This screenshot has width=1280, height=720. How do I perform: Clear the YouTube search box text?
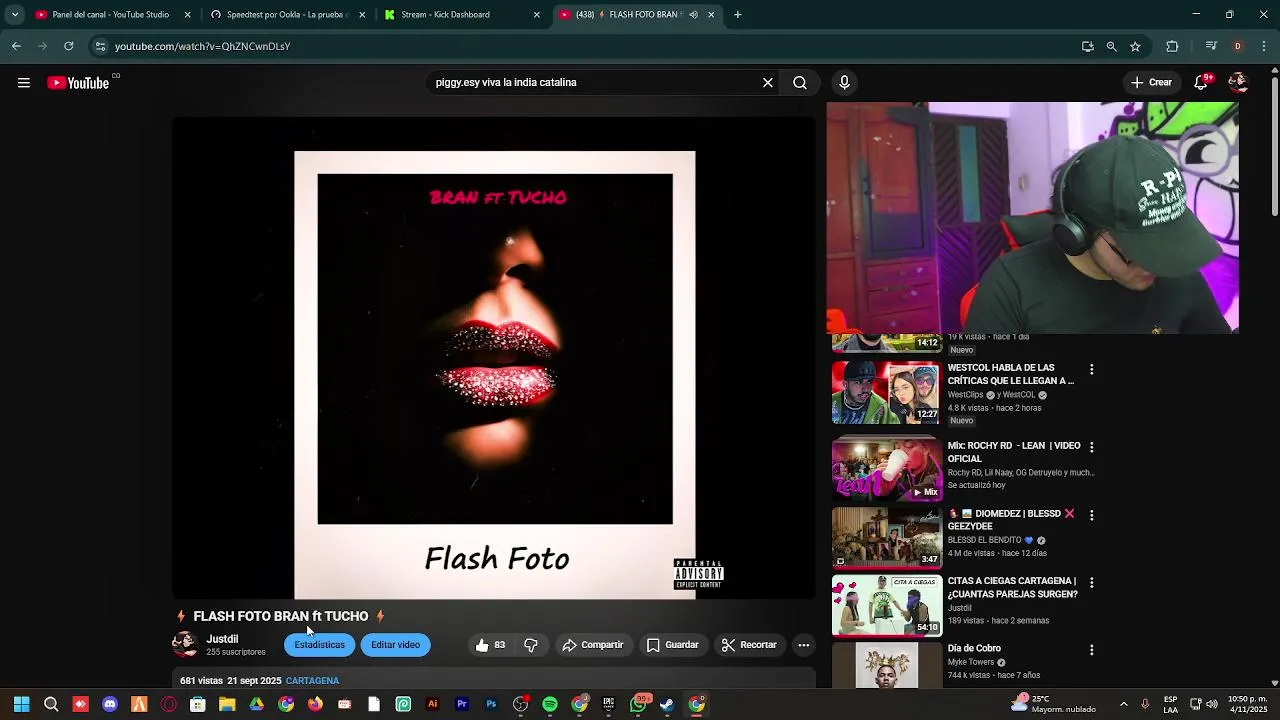(768, 83)
